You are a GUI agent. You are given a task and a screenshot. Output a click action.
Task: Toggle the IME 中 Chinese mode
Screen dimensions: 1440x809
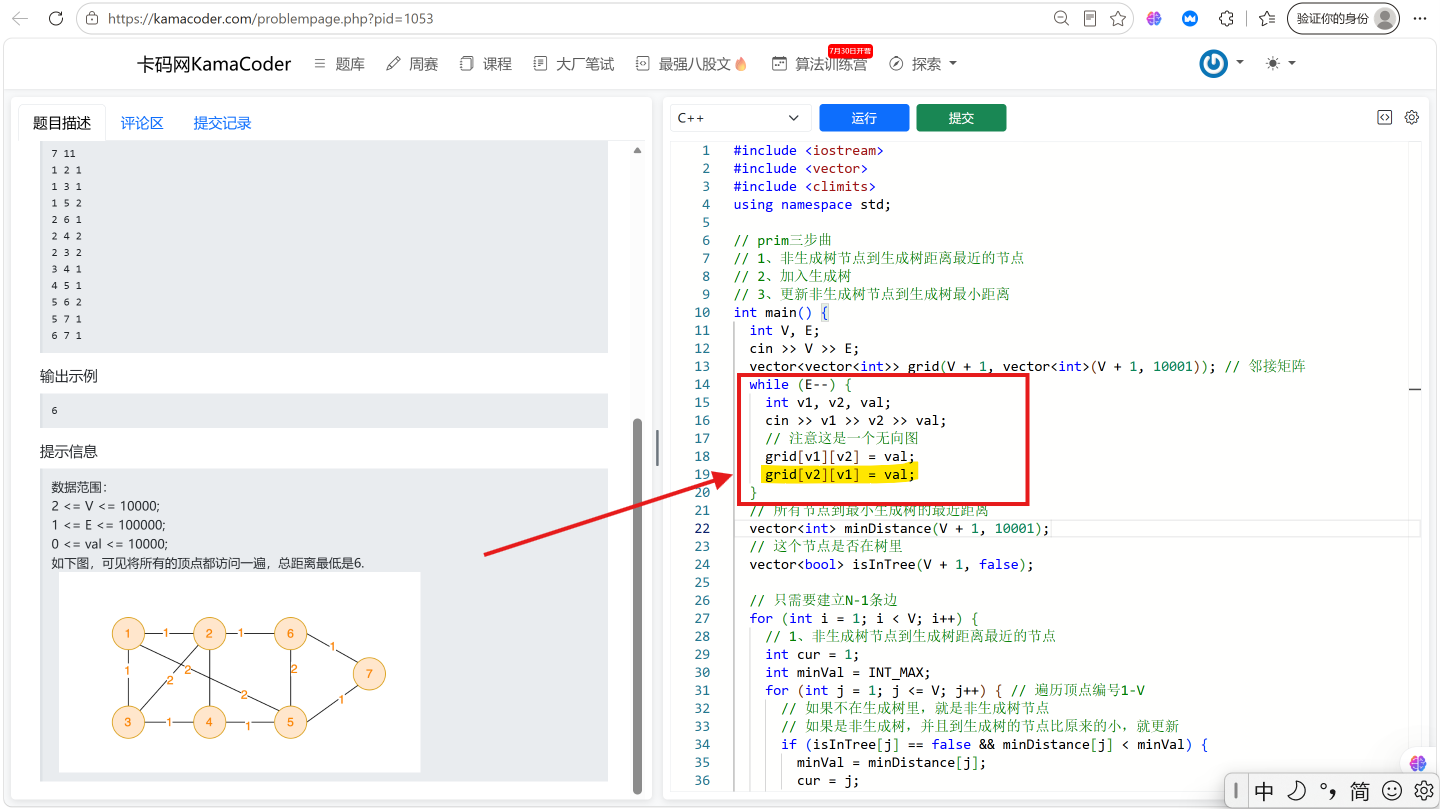[x=1264, y=791]
